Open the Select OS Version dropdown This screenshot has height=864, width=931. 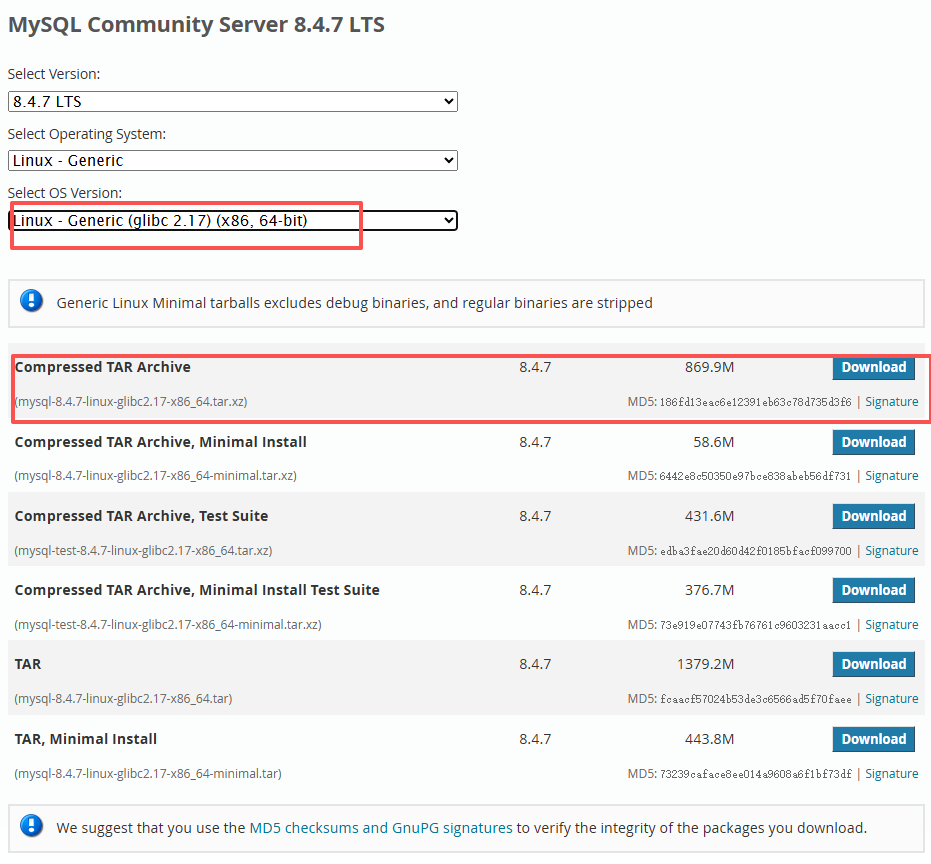point(233,220)
